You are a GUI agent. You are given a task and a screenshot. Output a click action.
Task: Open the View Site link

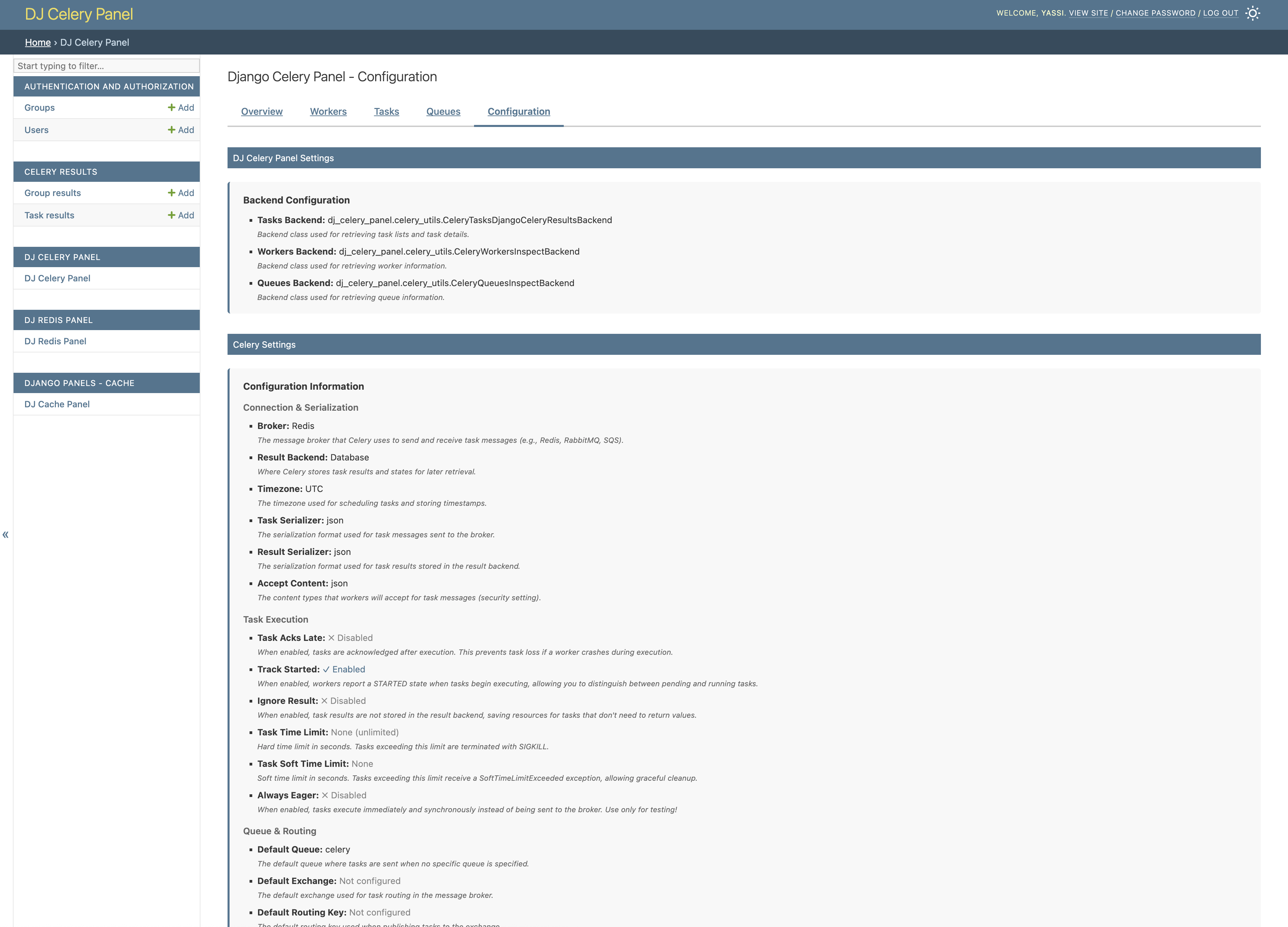click(1088, 13)
